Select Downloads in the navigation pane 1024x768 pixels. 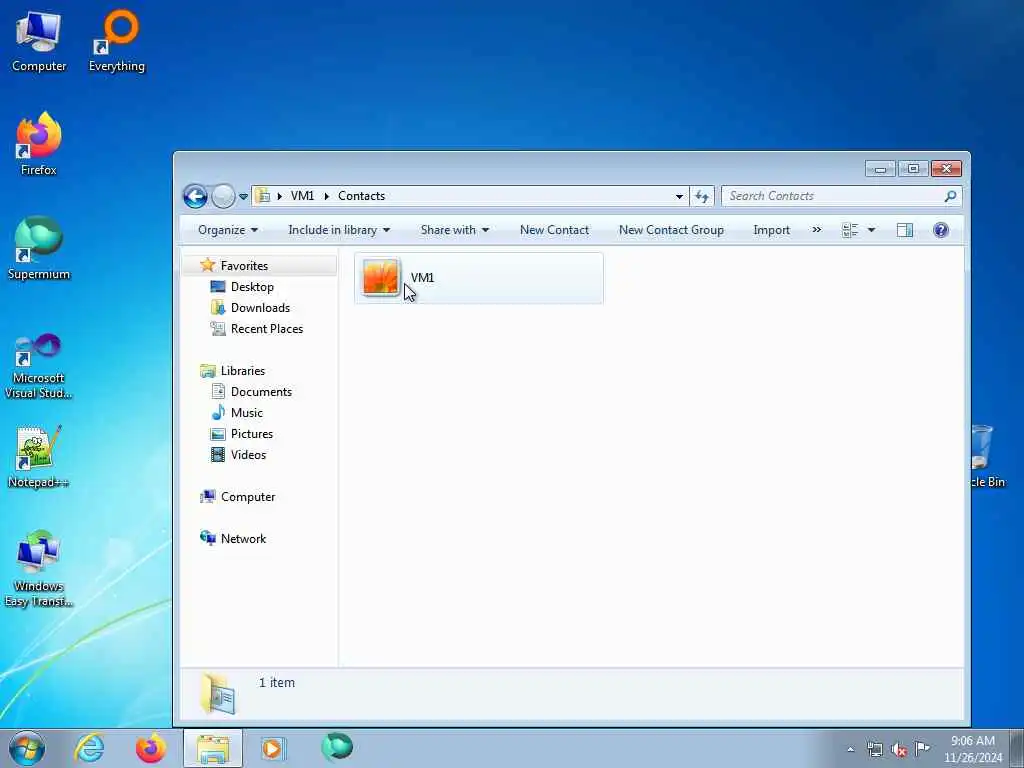[260, 308]
